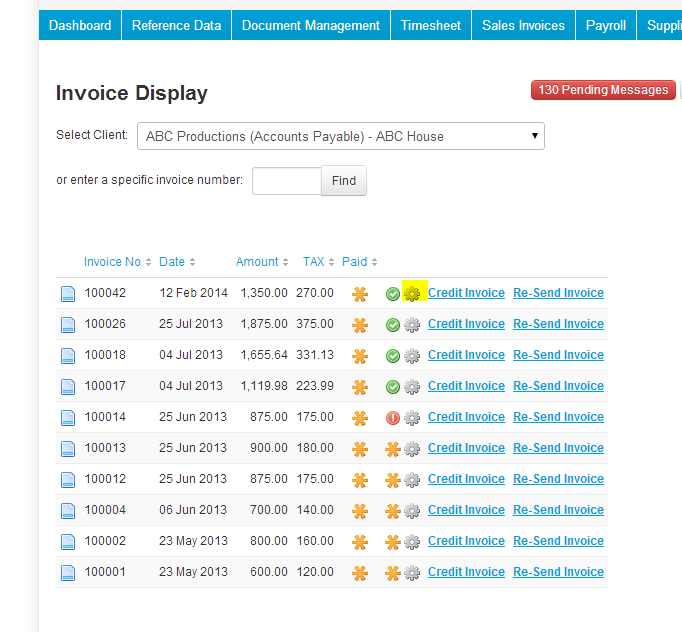Click Re-Send Invoice for invoice 100013
The height and width of the screenshot is (632, 682).
[558, 448]
